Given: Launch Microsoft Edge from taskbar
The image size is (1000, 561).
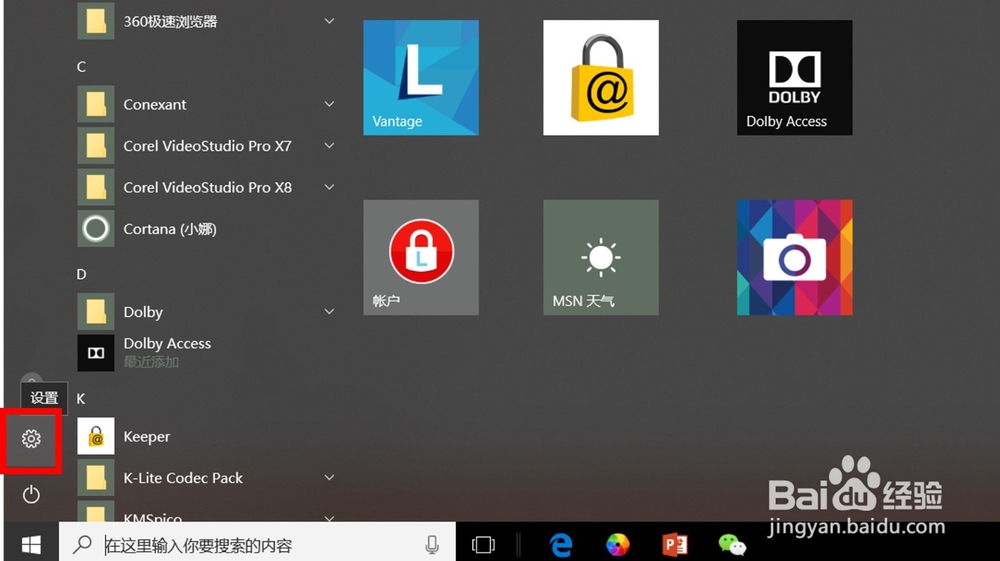Looking at the screenshot, I should pyautogui.click(x=561, y=544).
